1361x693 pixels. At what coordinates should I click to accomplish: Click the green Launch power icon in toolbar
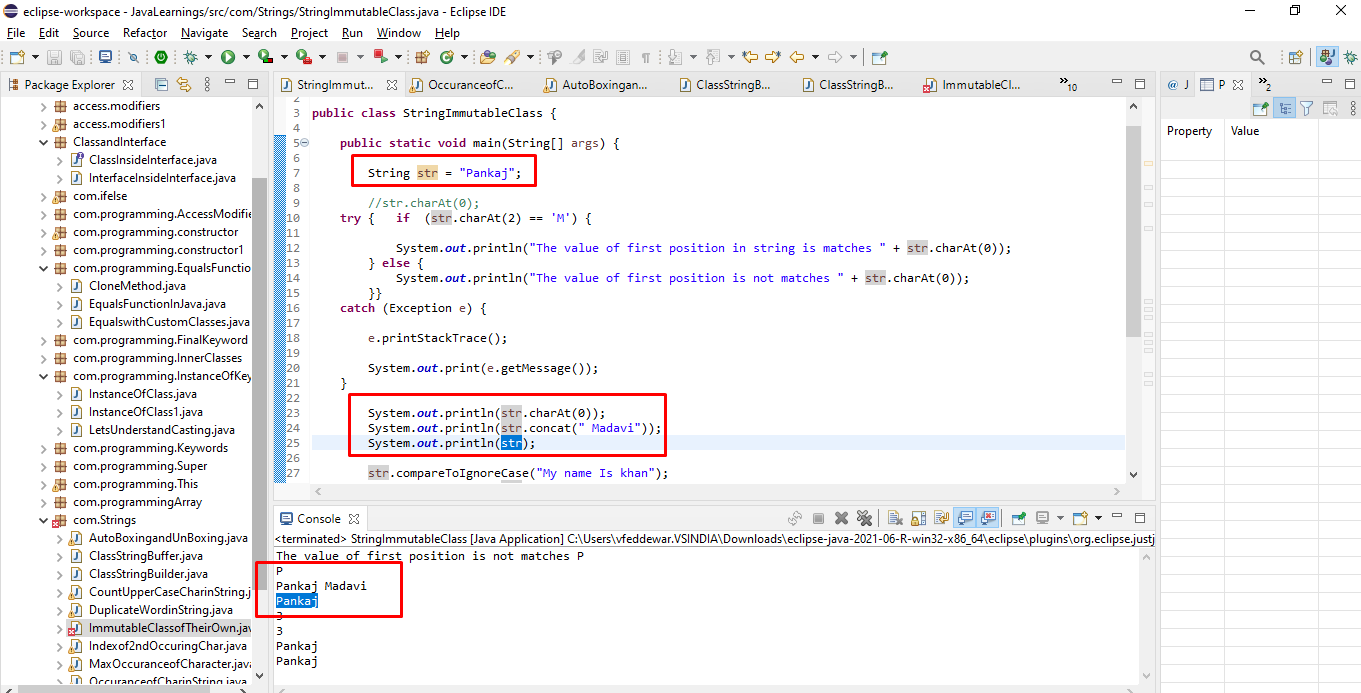pyautogui.click(x=161, y=58)
